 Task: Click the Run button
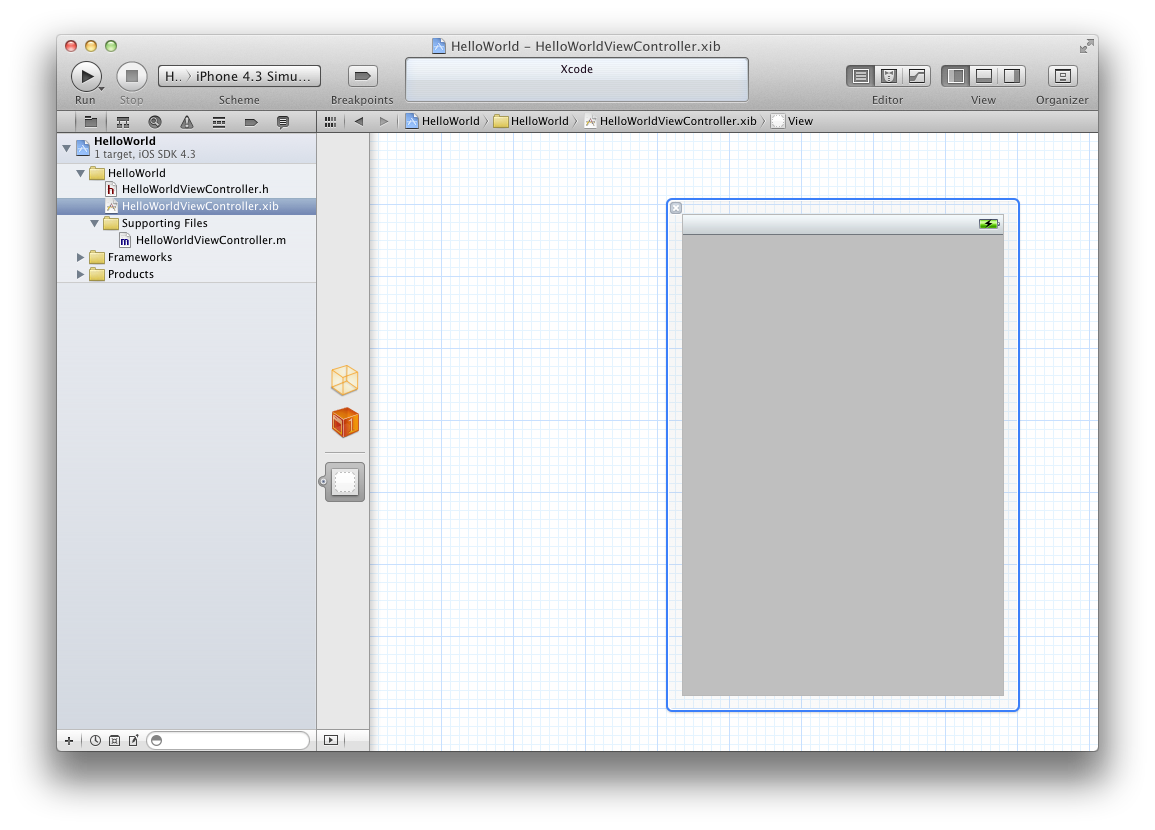pos(86,74)
